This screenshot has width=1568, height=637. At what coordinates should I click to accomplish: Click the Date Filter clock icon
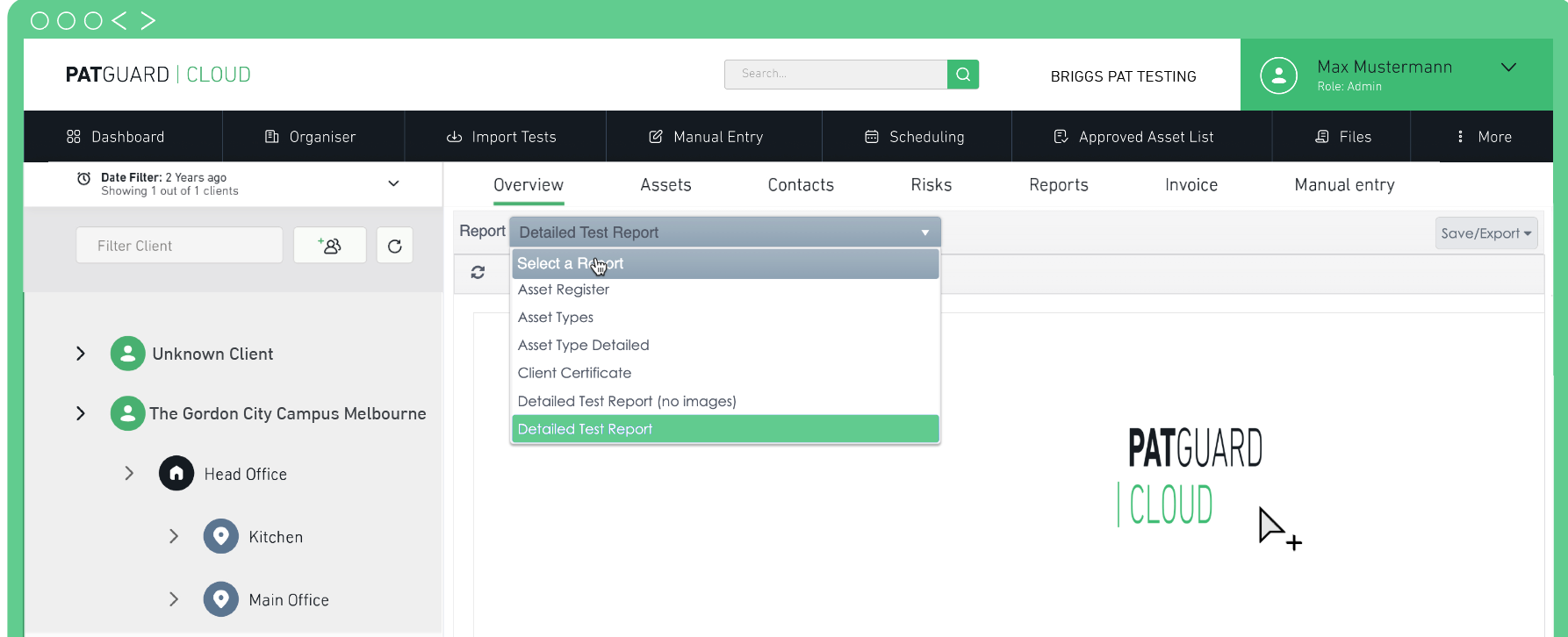coord(83,178)
